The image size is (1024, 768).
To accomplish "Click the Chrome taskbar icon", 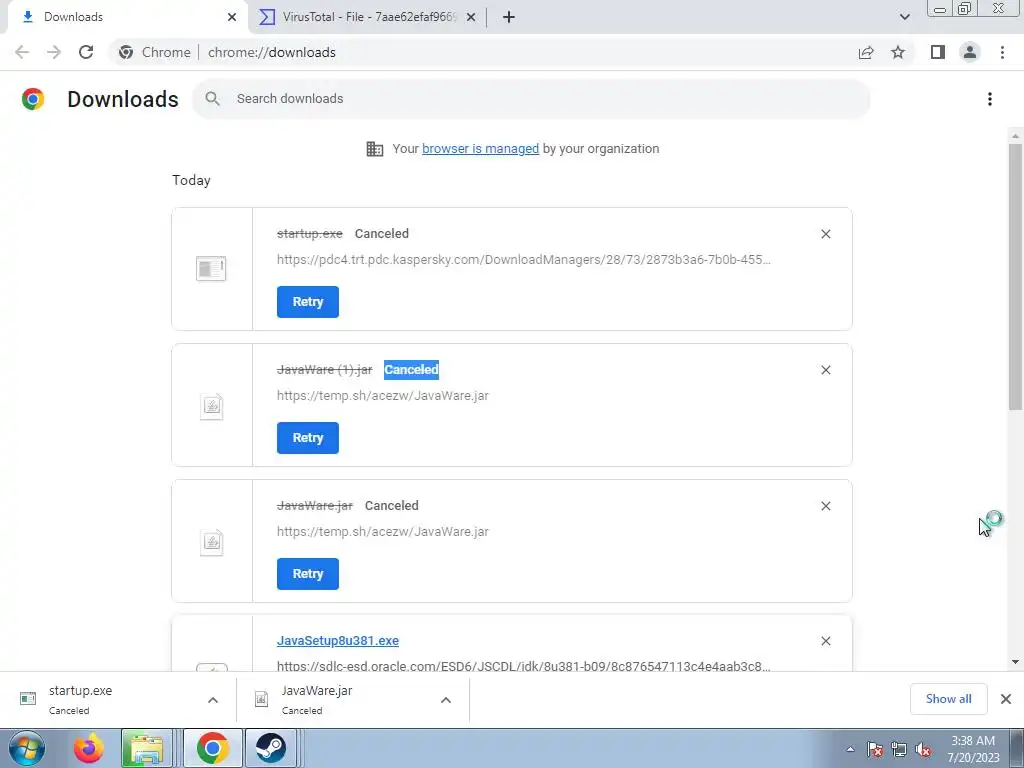I will pos(212,748).
